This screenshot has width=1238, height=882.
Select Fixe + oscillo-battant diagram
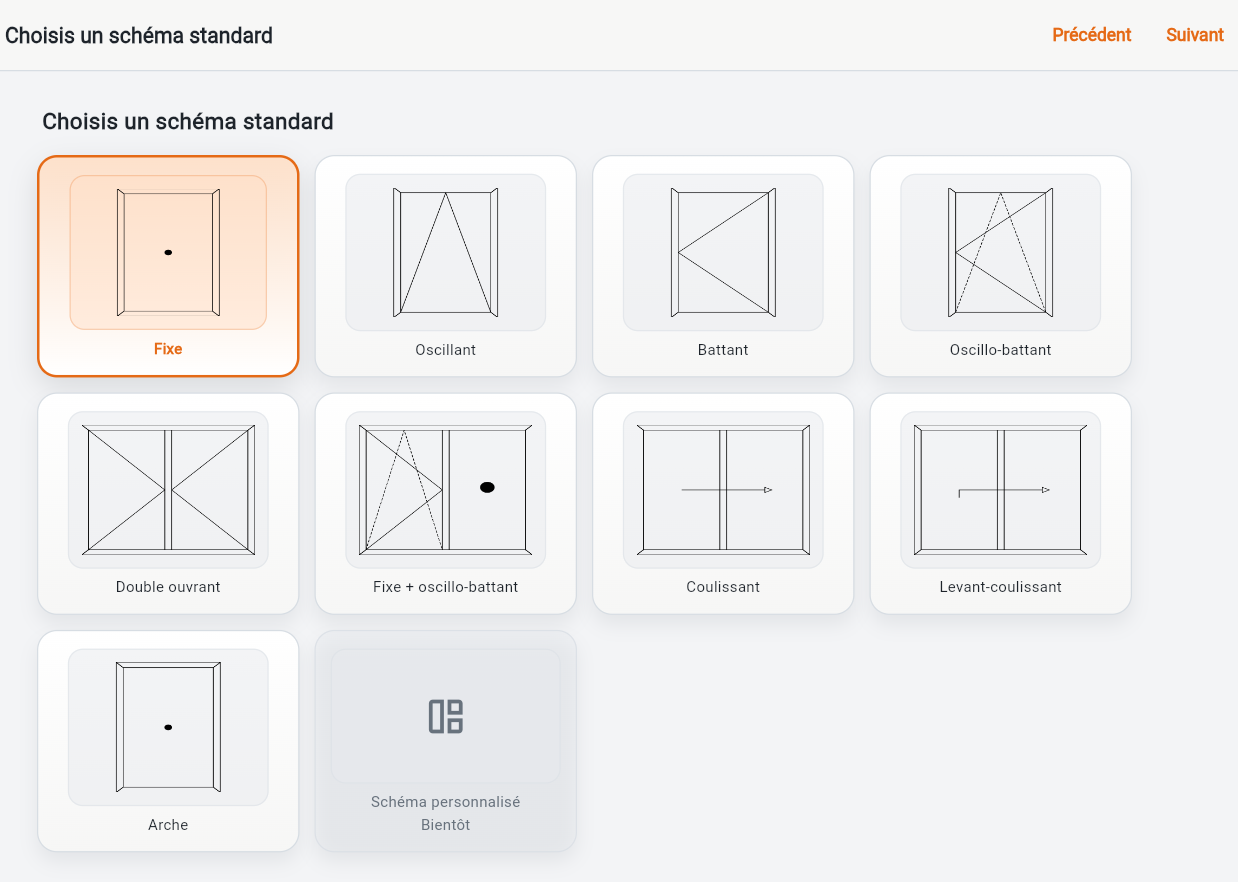coord(446,489)
